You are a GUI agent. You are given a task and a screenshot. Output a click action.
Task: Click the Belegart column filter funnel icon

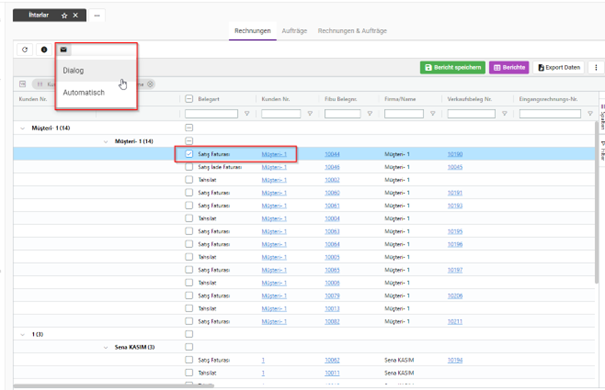[x=247, y=113]
